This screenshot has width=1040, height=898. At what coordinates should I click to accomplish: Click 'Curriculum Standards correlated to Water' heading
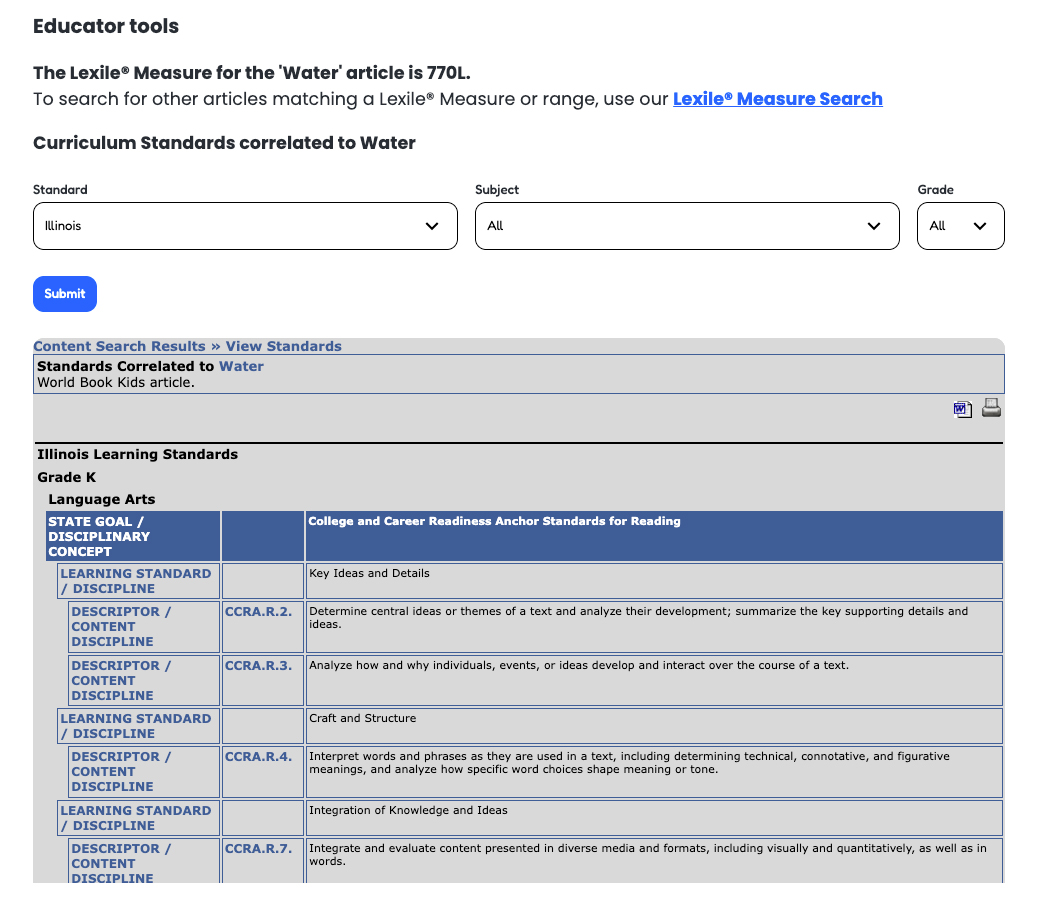(224, 143)
